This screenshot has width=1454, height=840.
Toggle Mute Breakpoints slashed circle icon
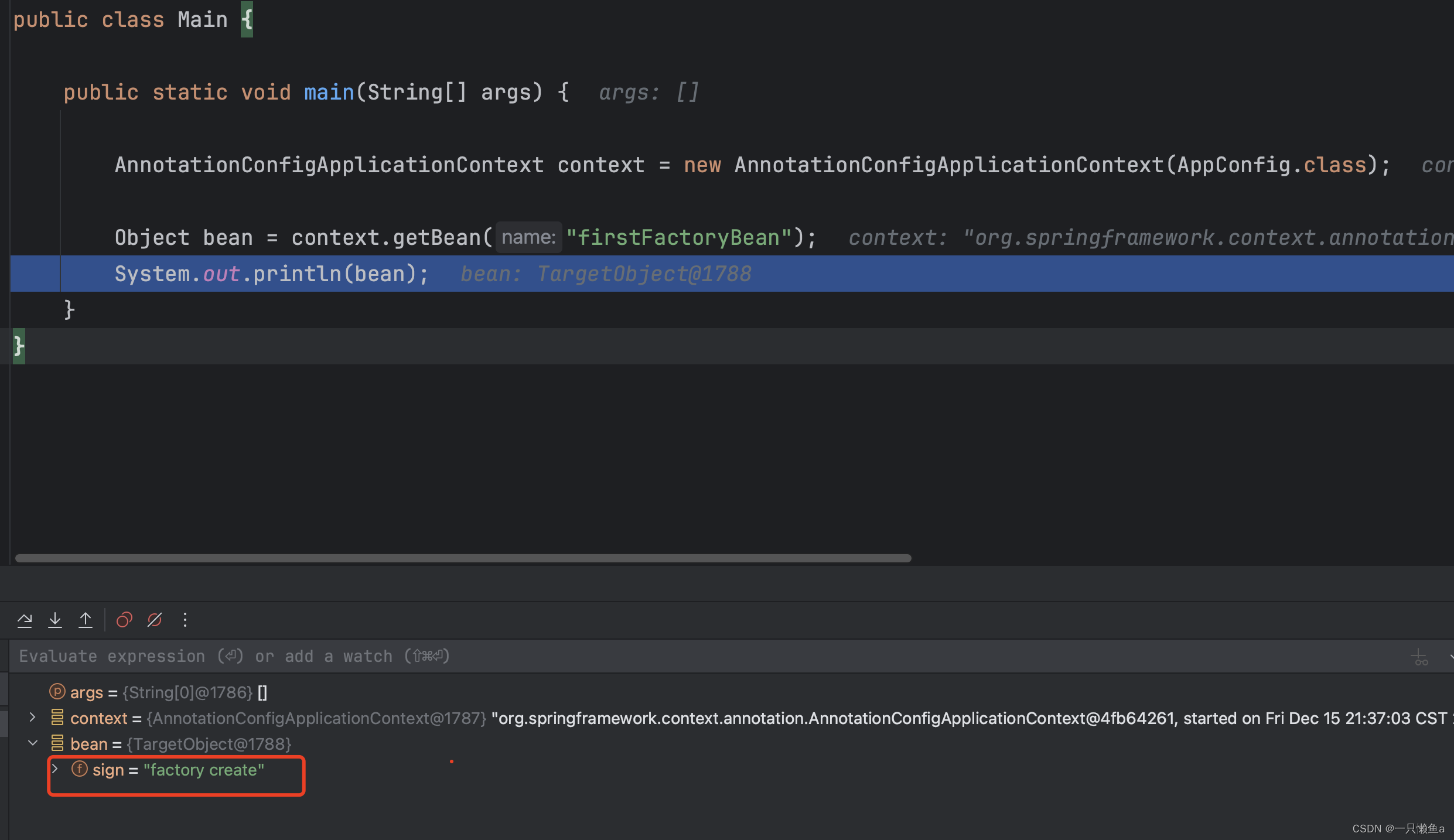(x=155, y=620)
